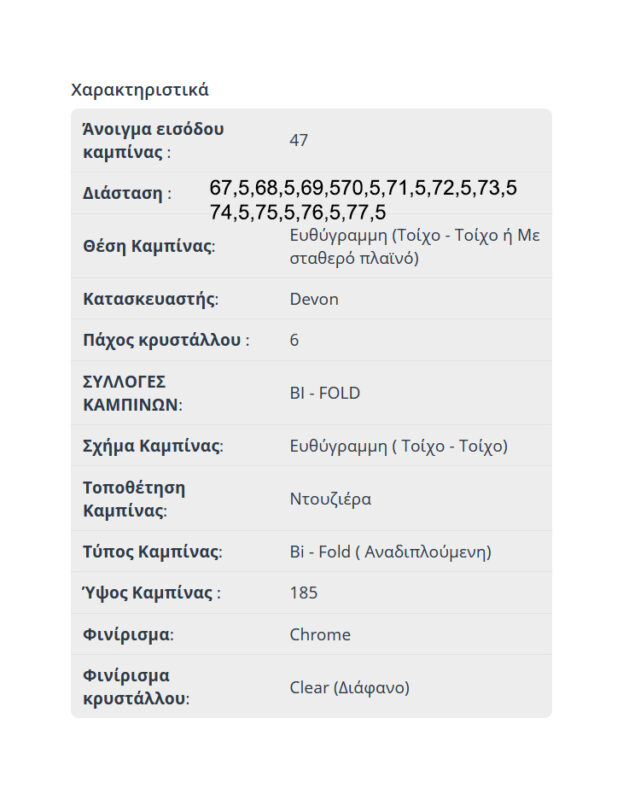Viewport: 629px width, 800px height.
Task: Select the Bi - Fold ( Αναδιπλούμενη) value
Action: 390,552
